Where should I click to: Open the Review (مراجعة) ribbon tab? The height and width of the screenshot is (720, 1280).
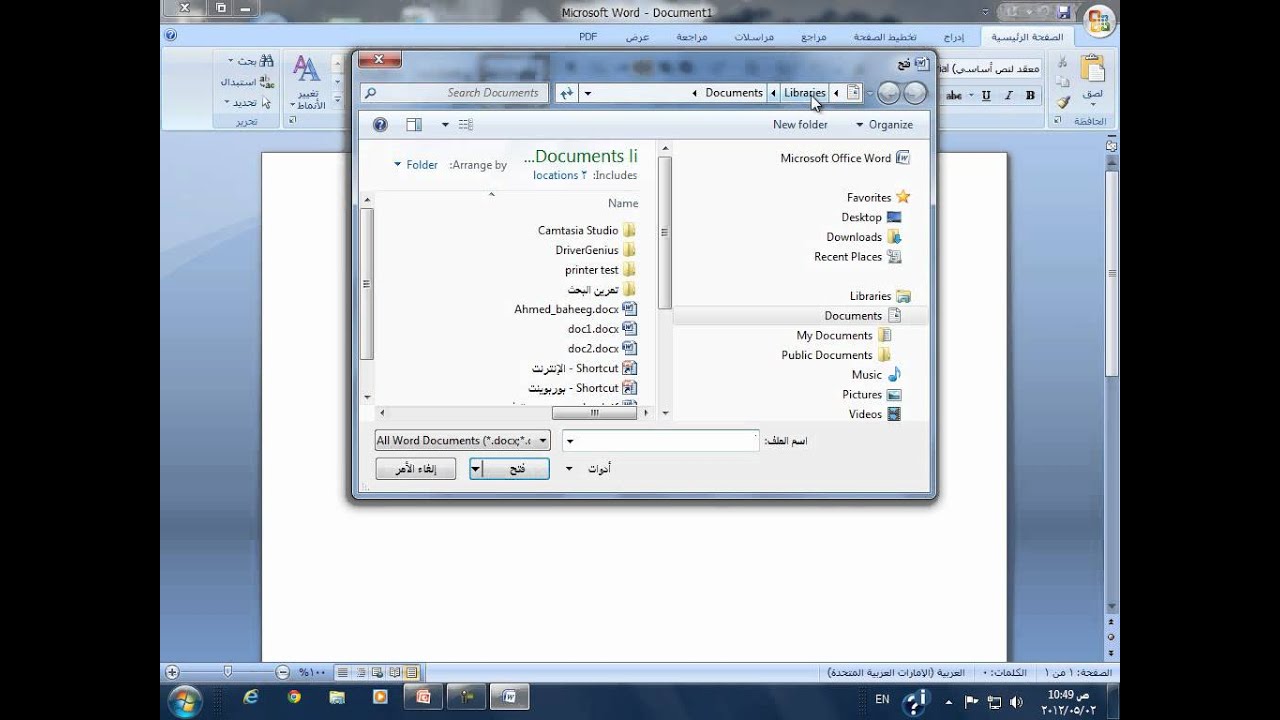click(692, 37)
